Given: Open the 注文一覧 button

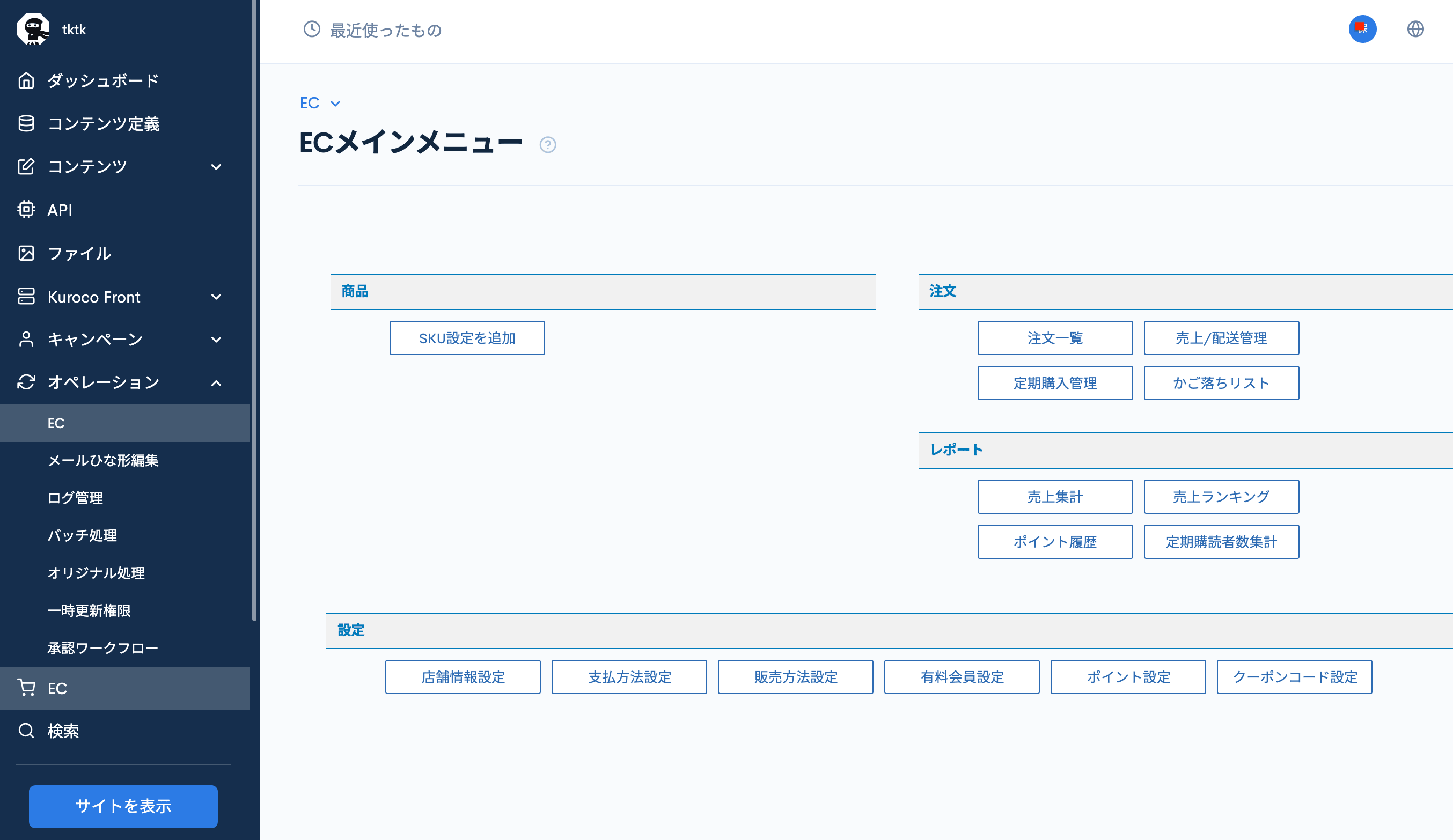Looking at the screenshot, I should 1054,338.
